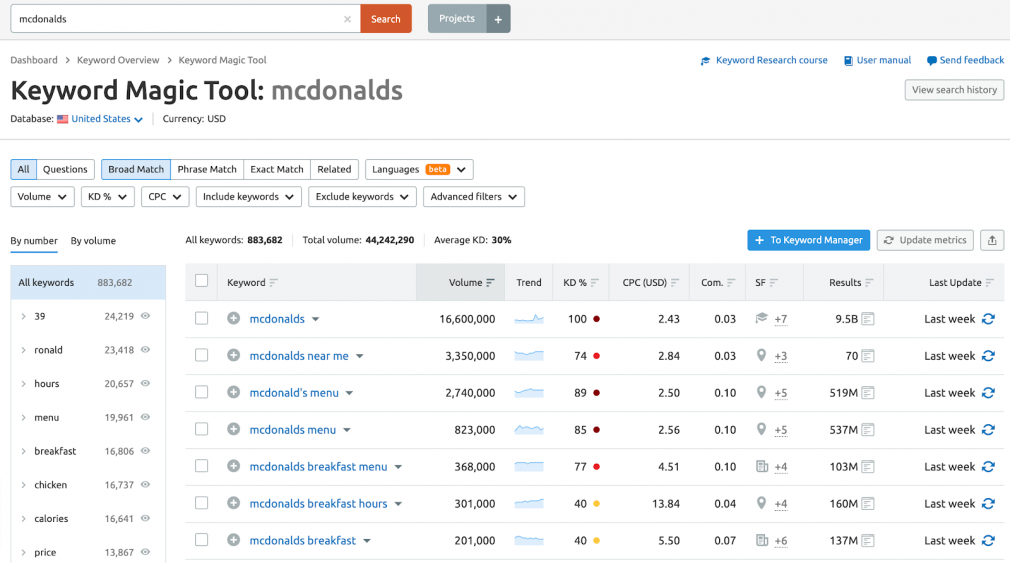
Task: Switch to Related tab
Action: click(334, 169)
